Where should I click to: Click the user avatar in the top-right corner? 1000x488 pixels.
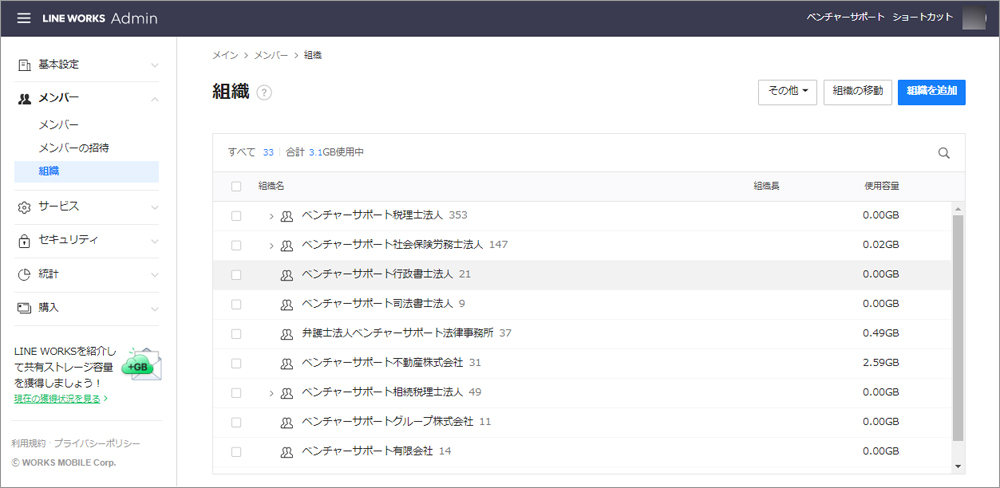tap(973, 19)
